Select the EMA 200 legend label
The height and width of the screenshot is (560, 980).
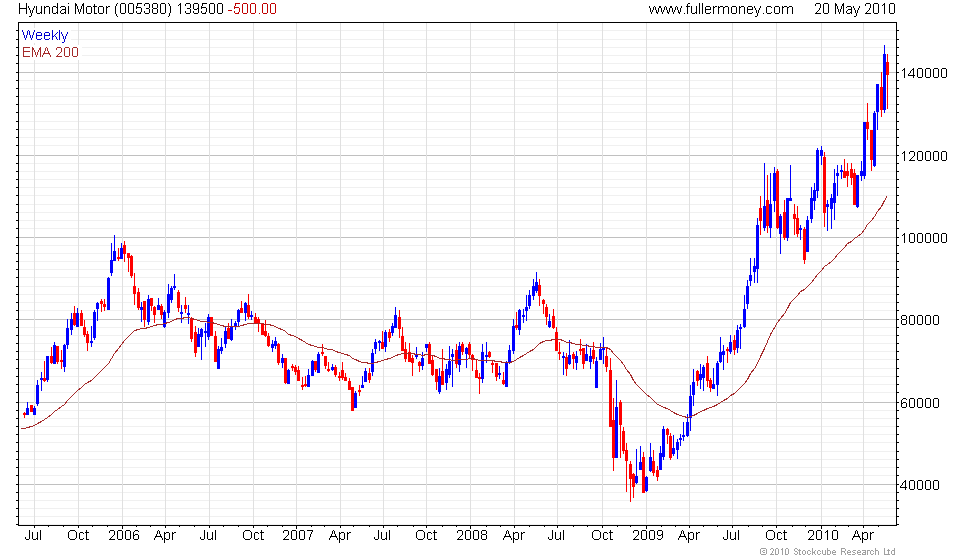[51, 52]
